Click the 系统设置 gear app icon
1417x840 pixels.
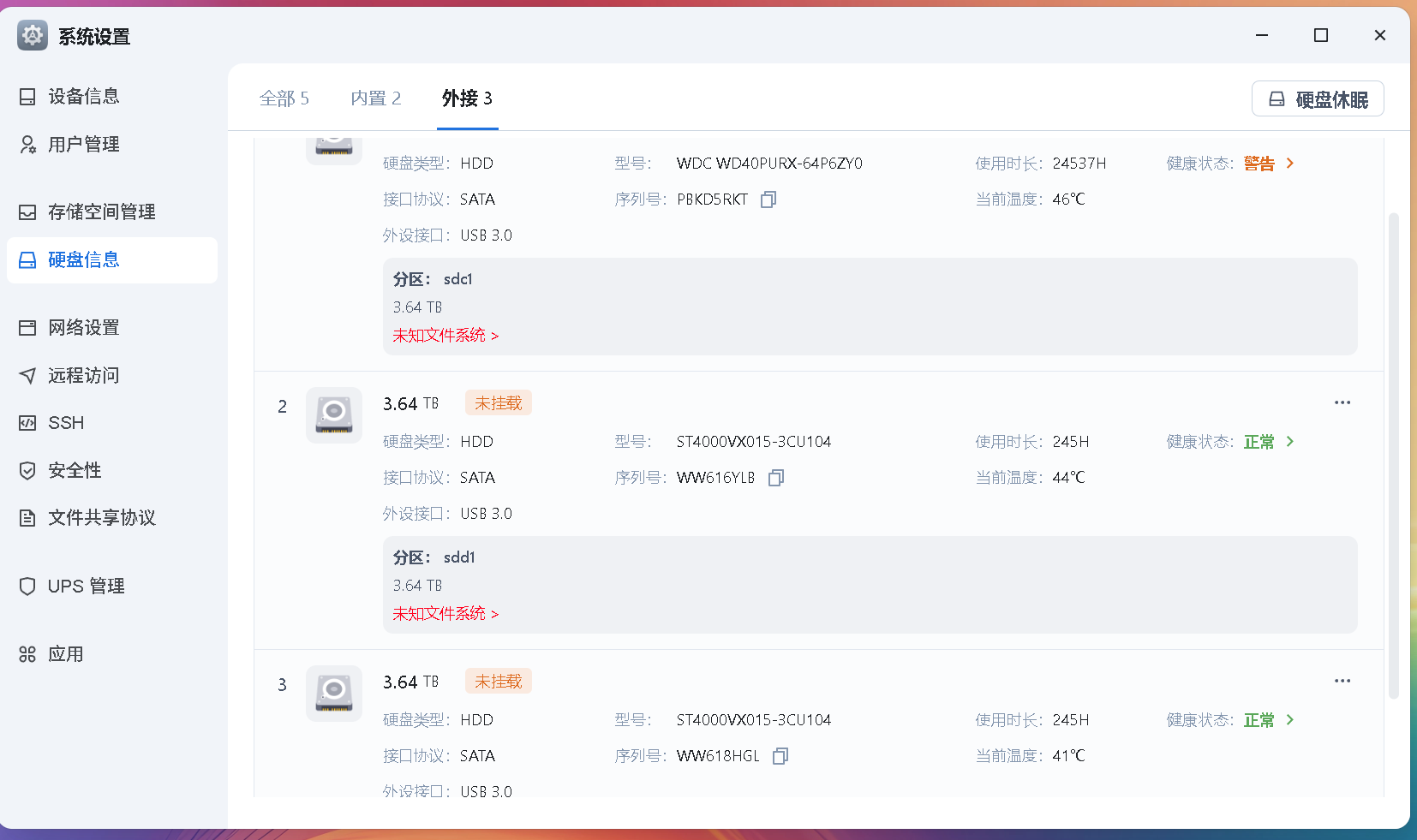pyautogui.click(x=33, y=35)
